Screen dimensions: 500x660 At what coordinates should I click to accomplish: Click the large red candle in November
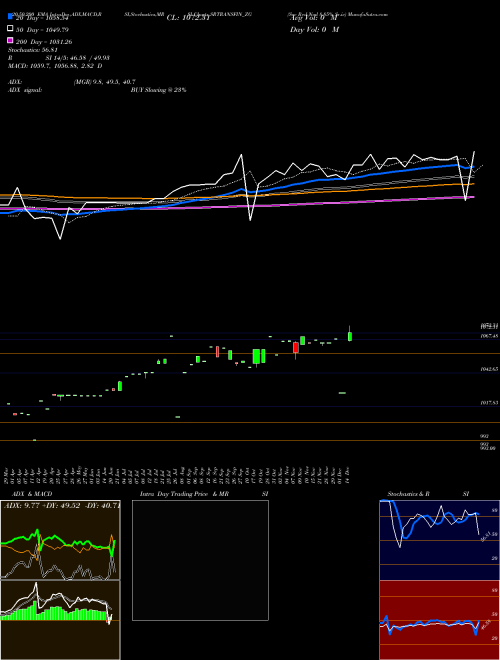pyautogui.click(x=296, y=348)
